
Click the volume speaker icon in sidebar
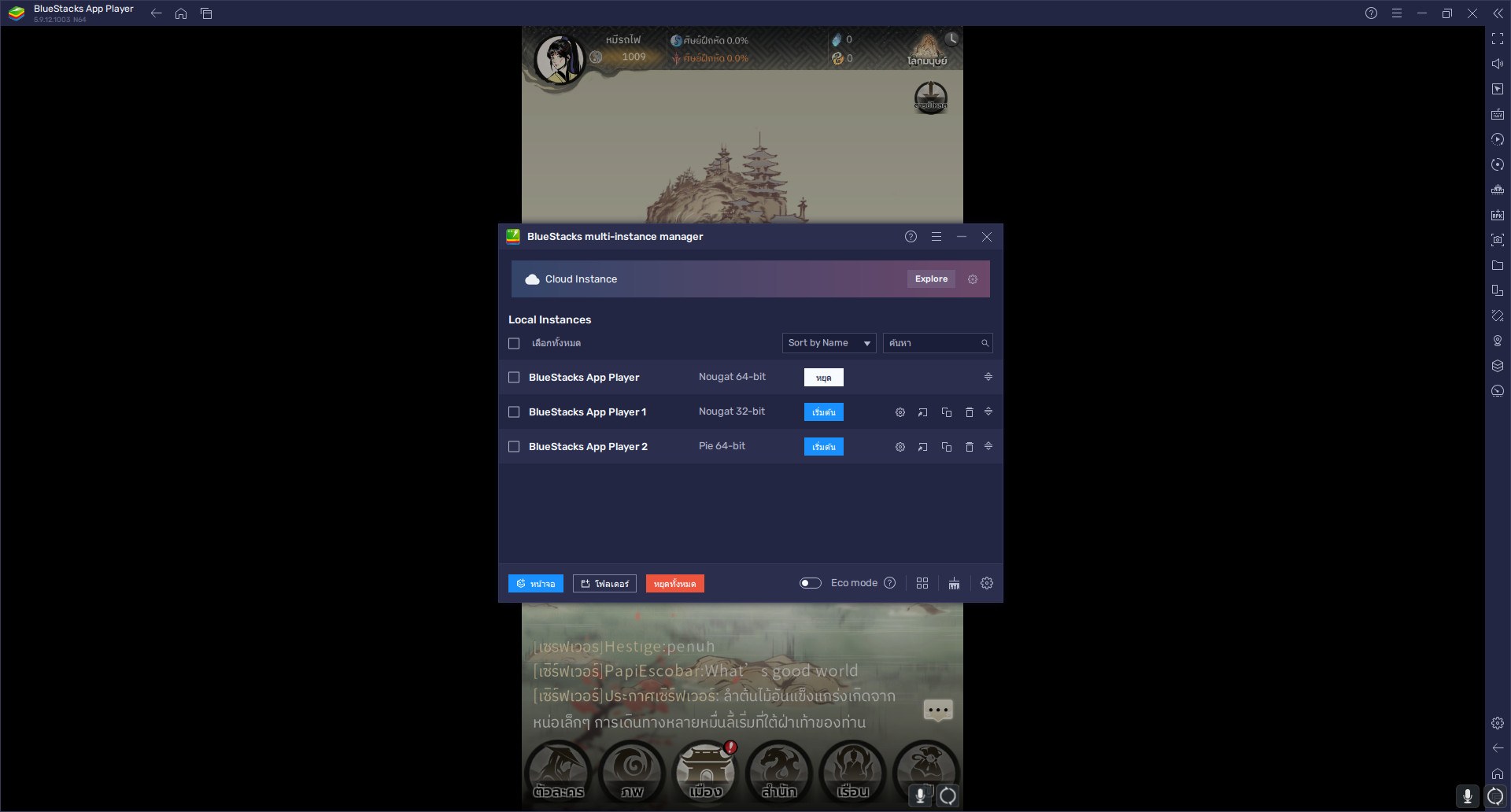[x=1498, y=64]
